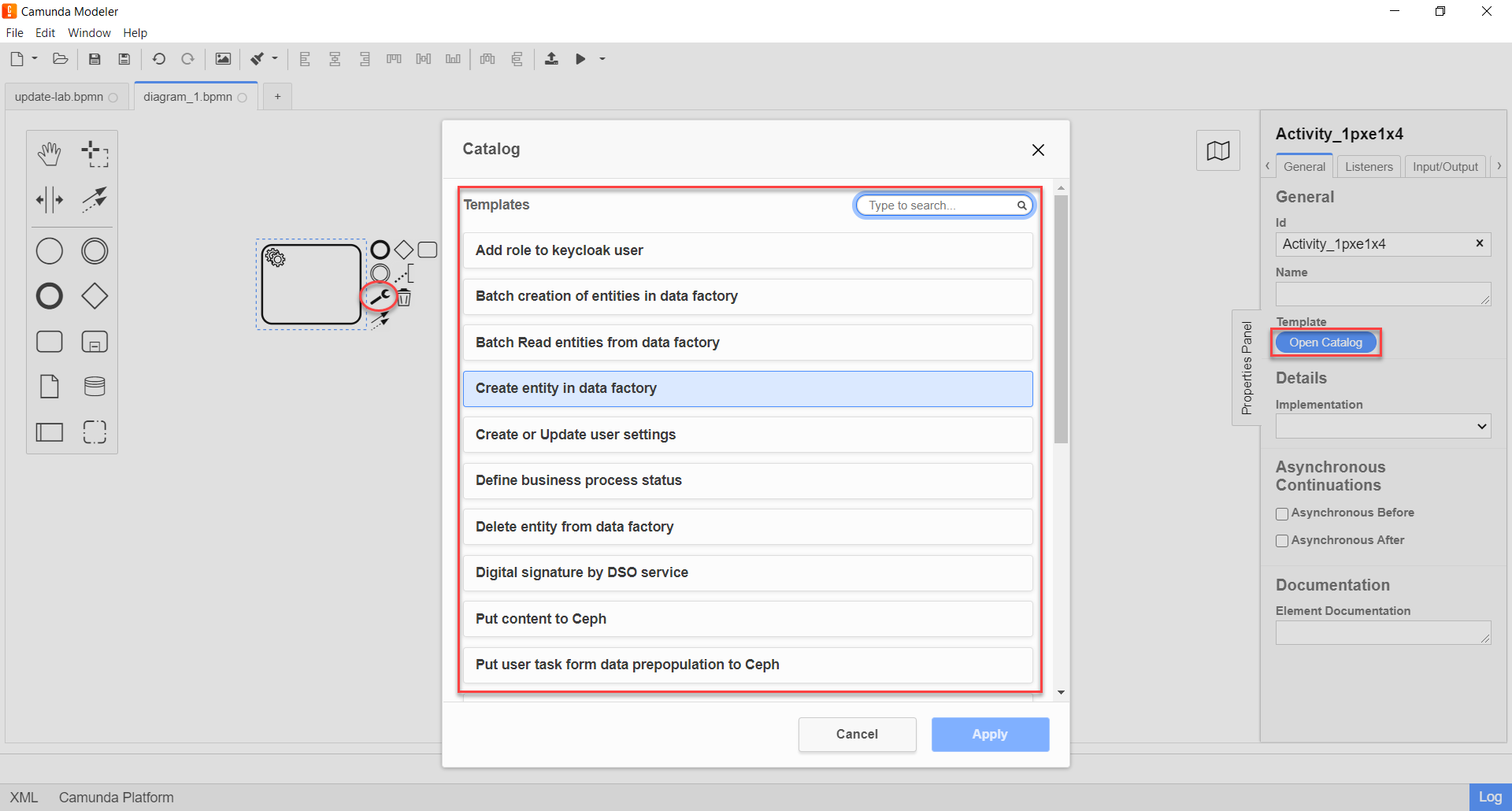The image size is (1512, 811).
Task: Click the new file toolbar icon
Action: (17, 59)
